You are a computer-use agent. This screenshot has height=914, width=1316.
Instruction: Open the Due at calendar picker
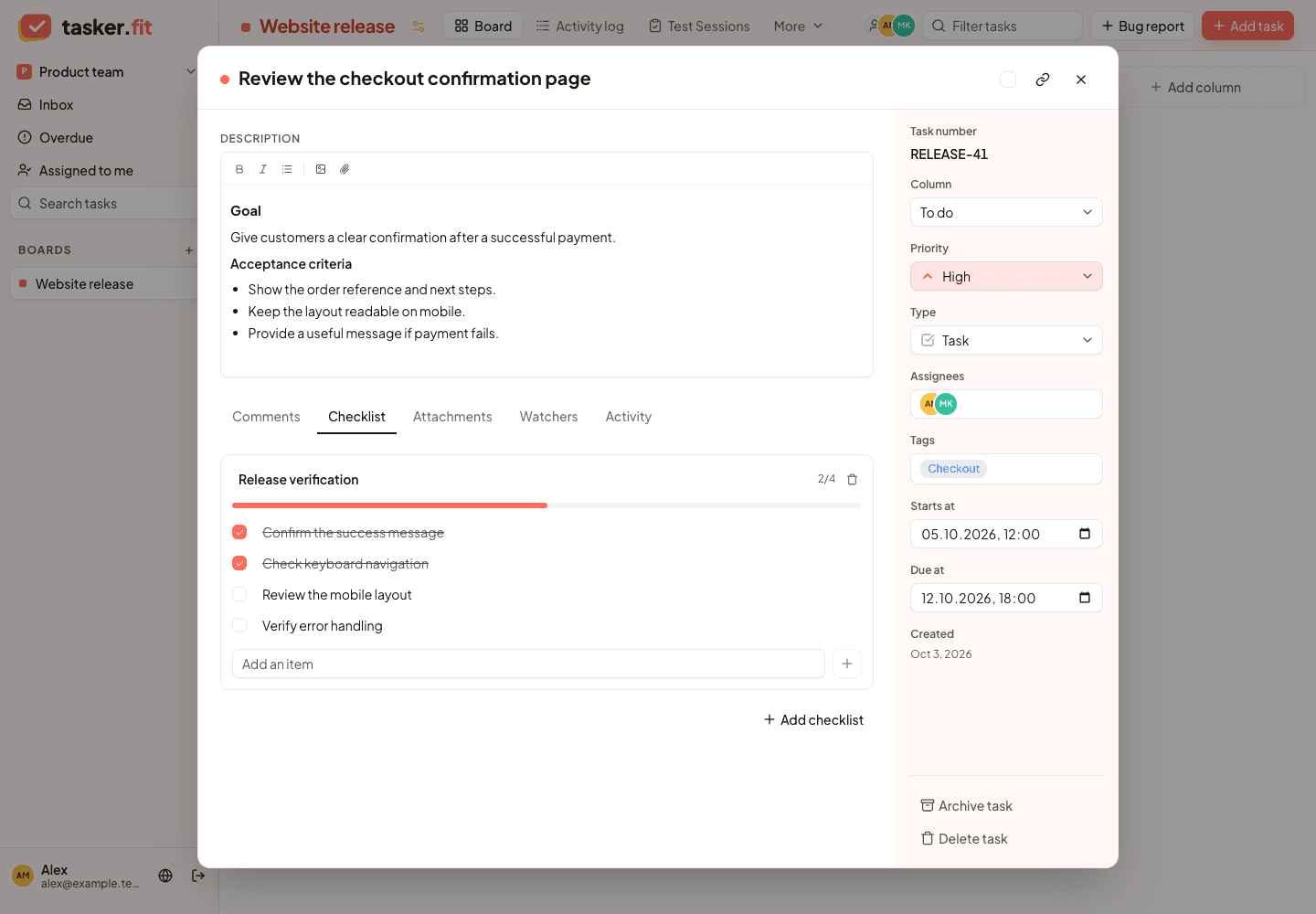point(1085,598)
